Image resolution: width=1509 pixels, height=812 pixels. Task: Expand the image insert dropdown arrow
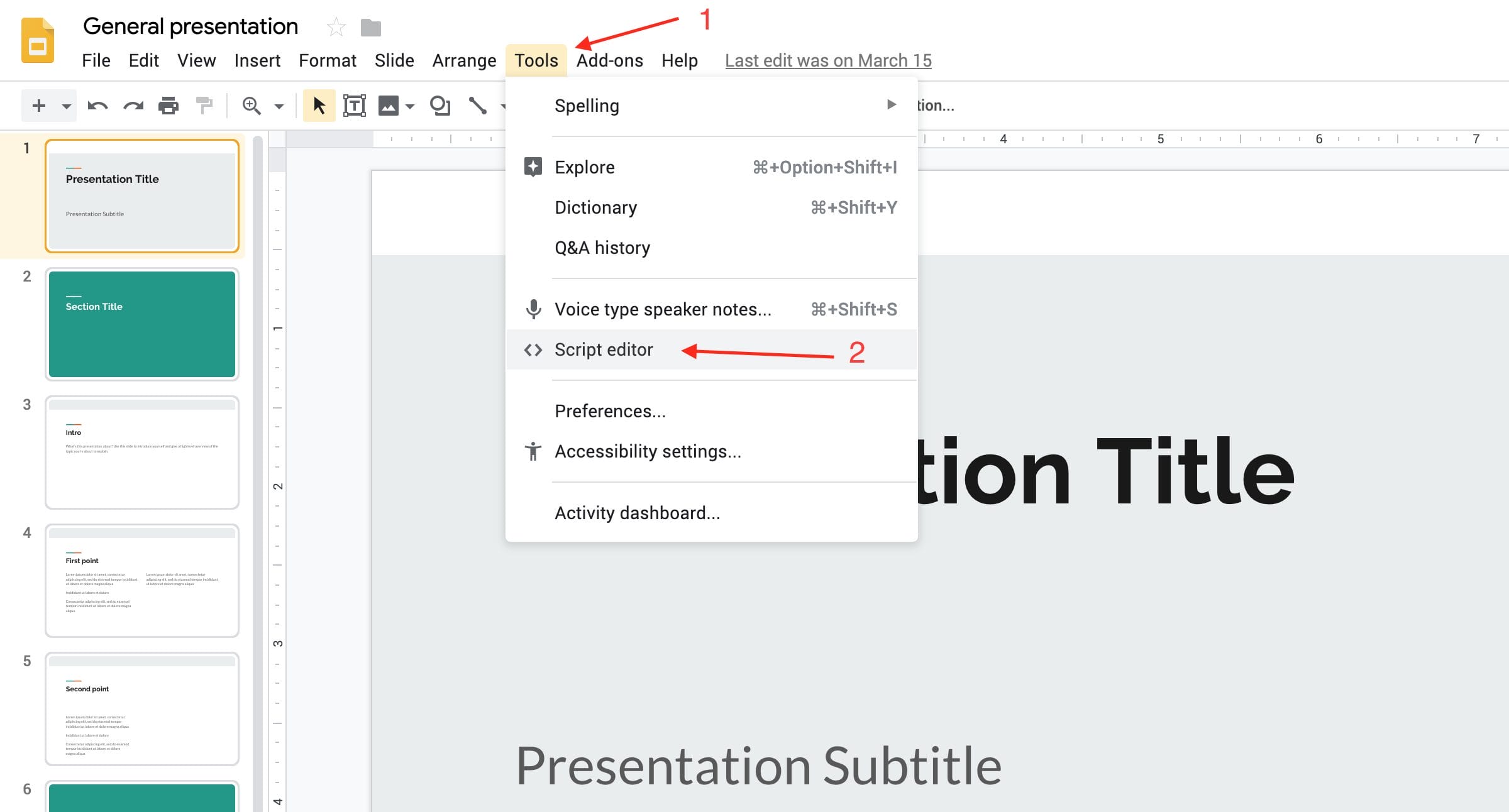pos(409,105)
